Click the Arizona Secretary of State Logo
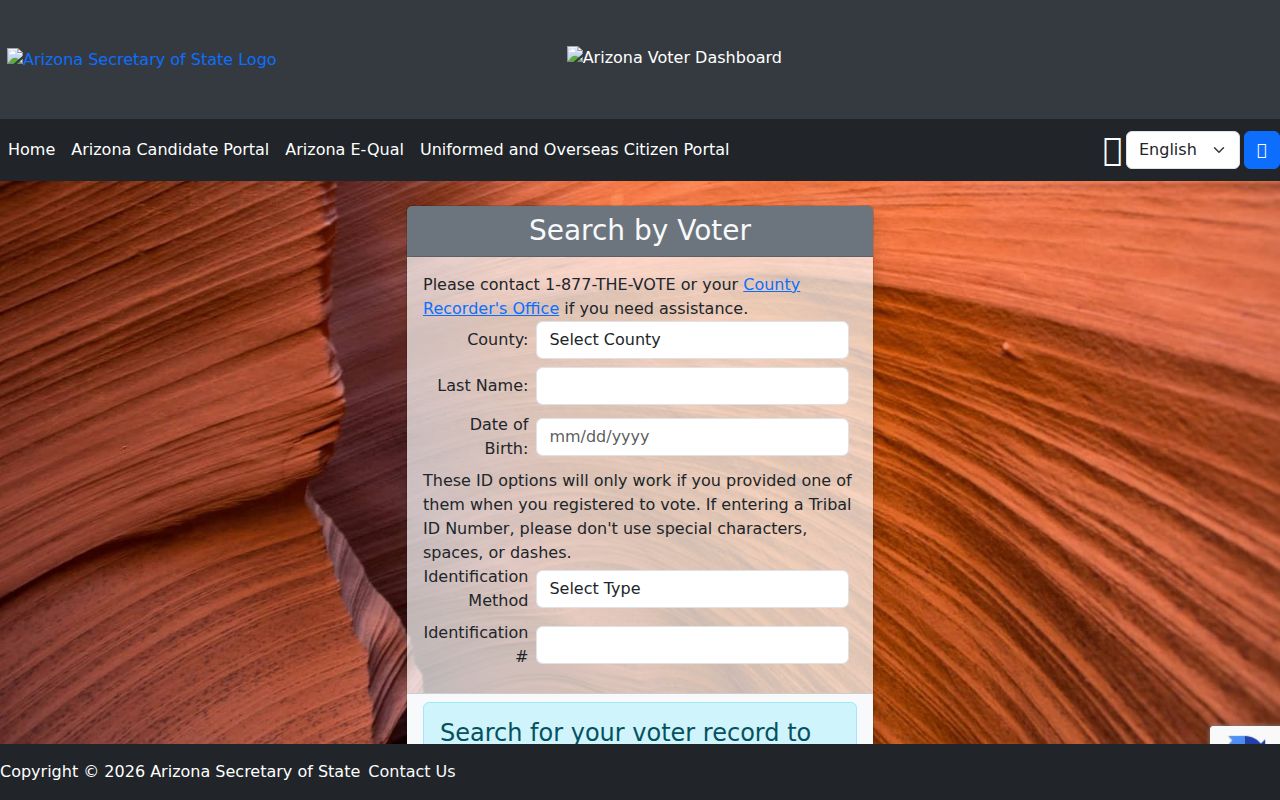1280x800 pixels. coord(141,59)
